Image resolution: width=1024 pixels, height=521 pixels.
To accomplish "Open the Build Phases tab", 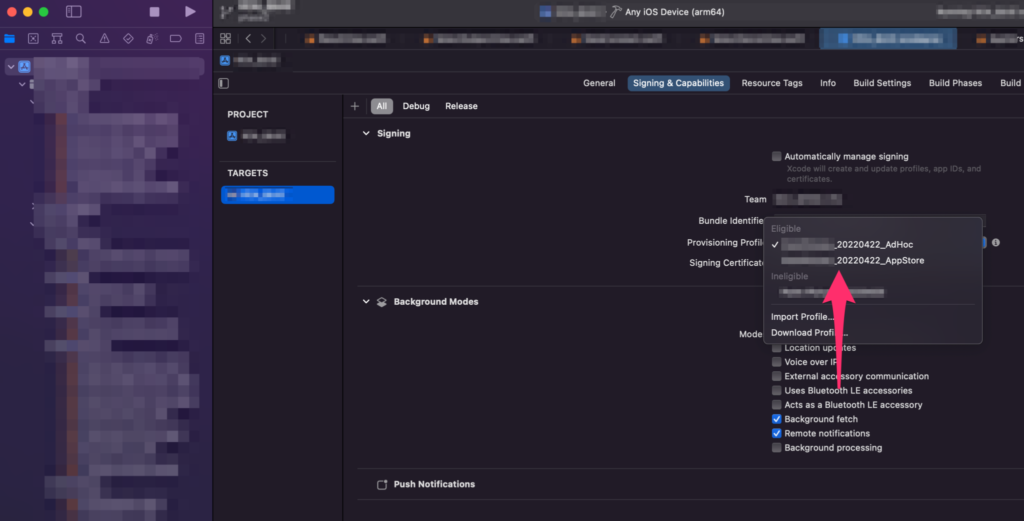I will click(955, 83).
